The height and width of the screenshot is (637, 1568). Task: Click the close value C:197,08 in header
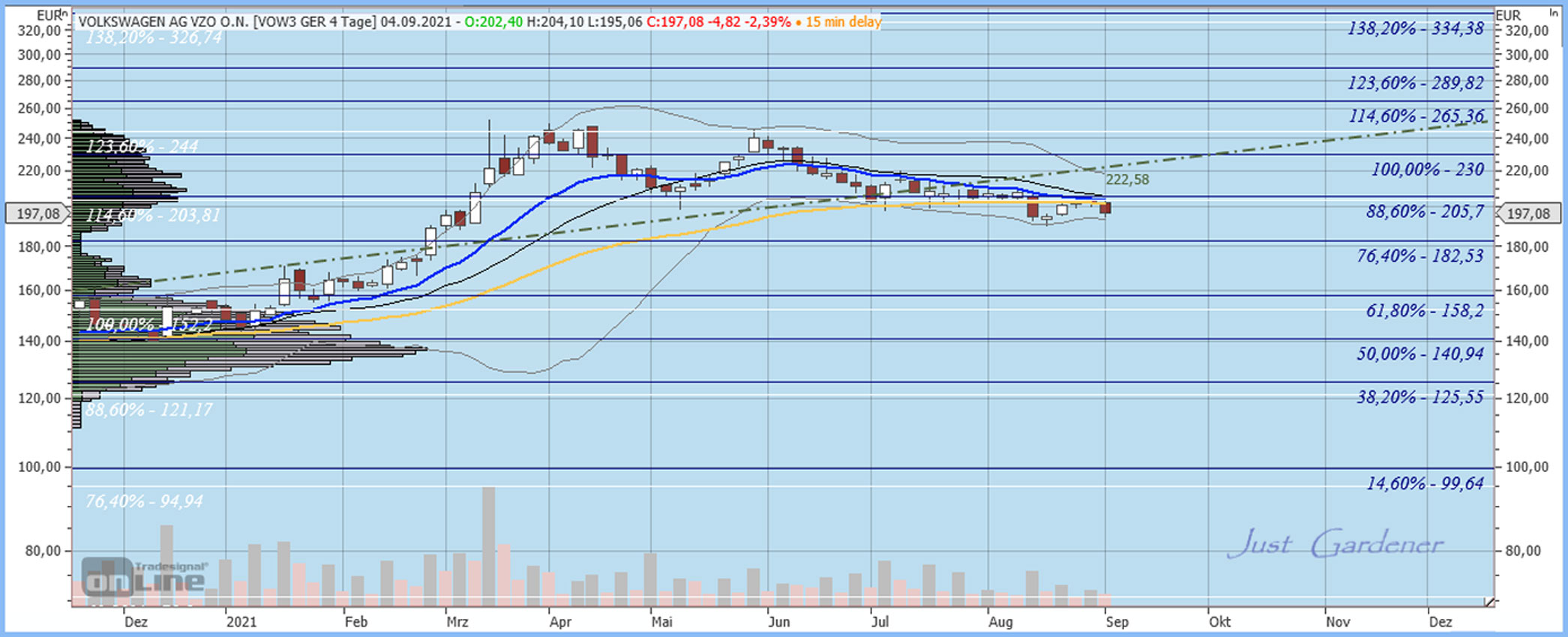pyautogui.click(x=675, y=22)
